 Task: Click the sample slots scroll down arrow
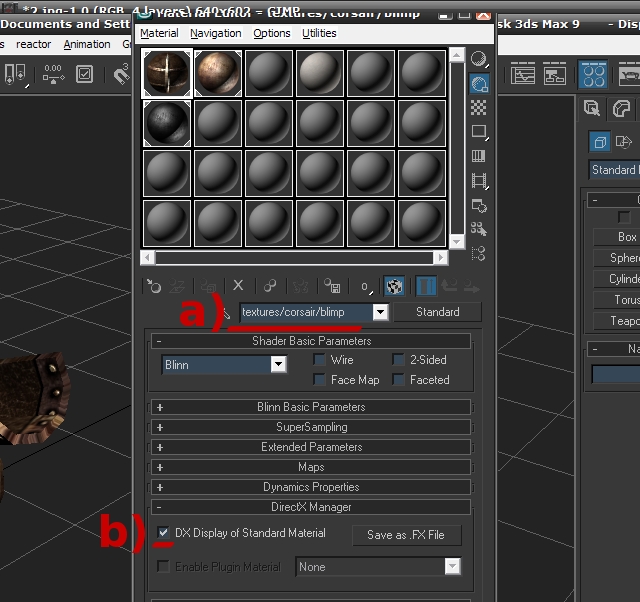(457, 242)
